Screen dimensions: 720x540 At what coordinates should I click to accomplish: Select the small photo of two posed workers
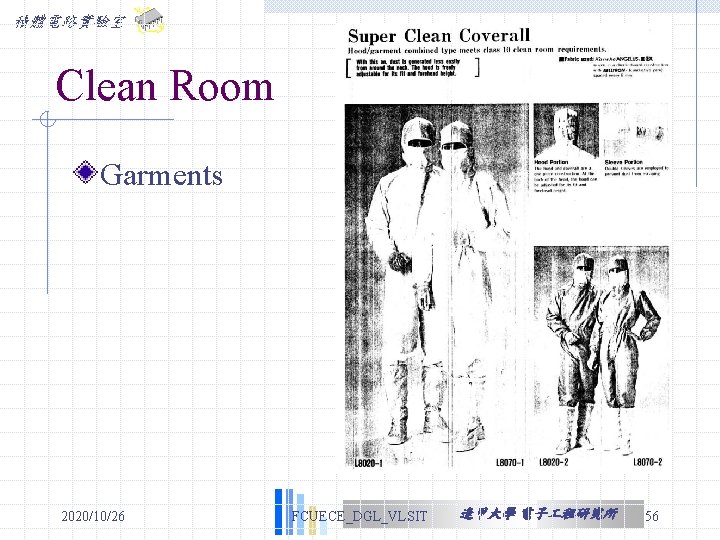click(x=601, y=352)
